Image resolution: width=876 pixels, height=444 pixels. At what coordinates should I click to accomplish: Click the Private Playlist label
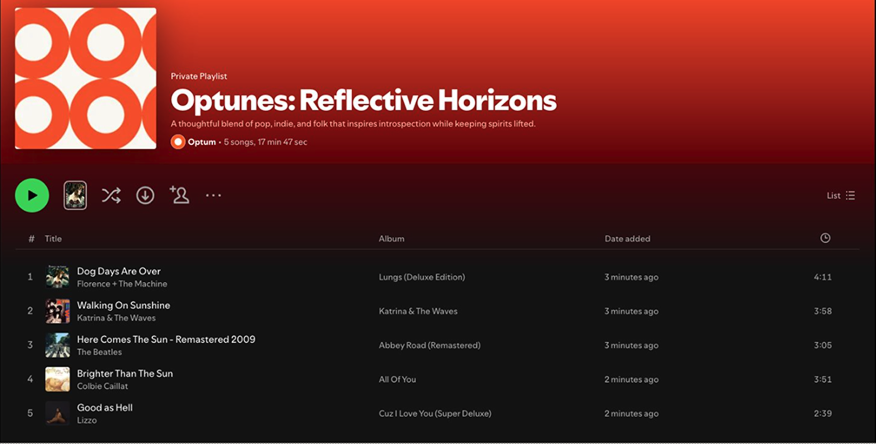click(199, 76)
